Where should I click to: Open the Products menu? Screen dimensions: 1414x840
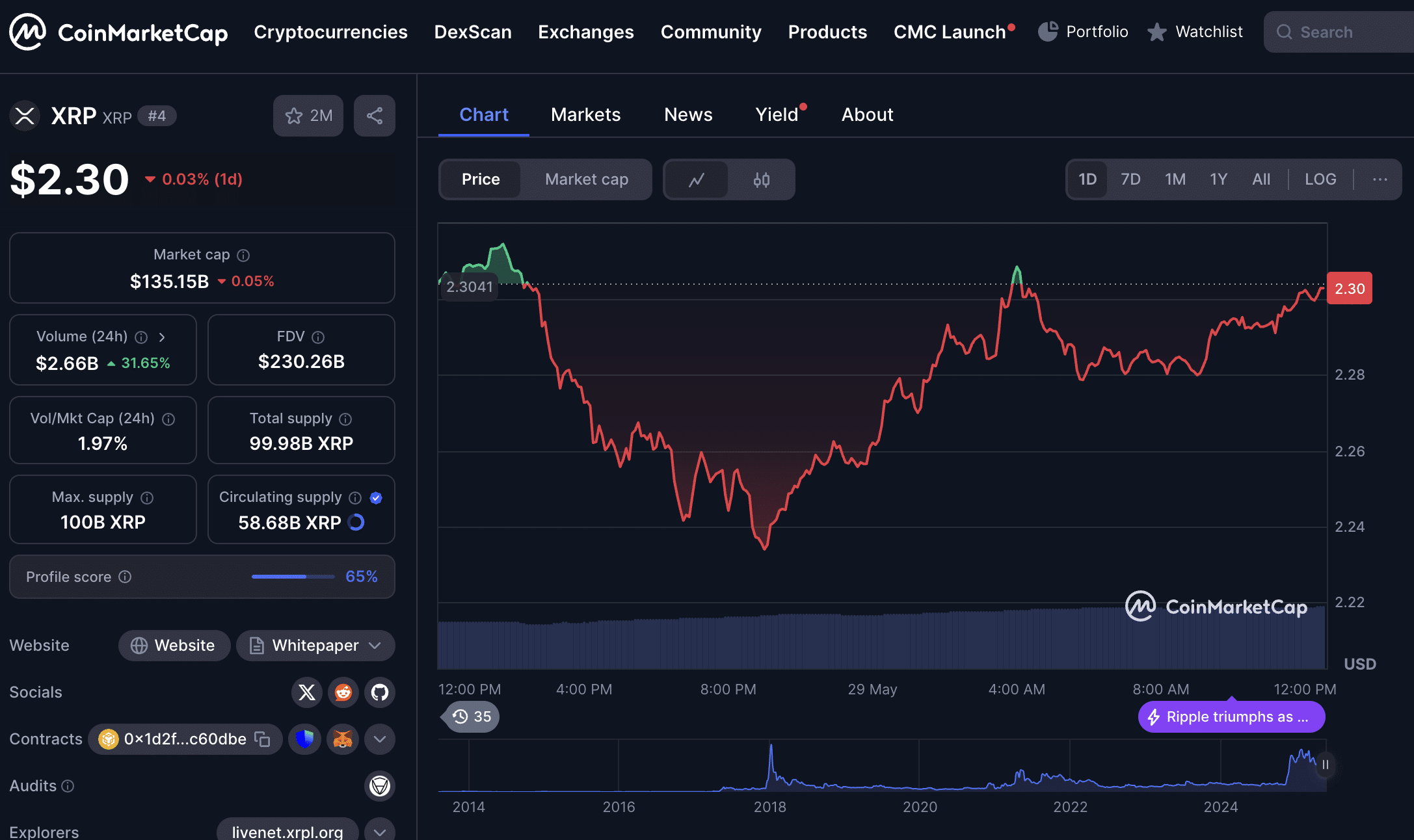pos(827,32)
